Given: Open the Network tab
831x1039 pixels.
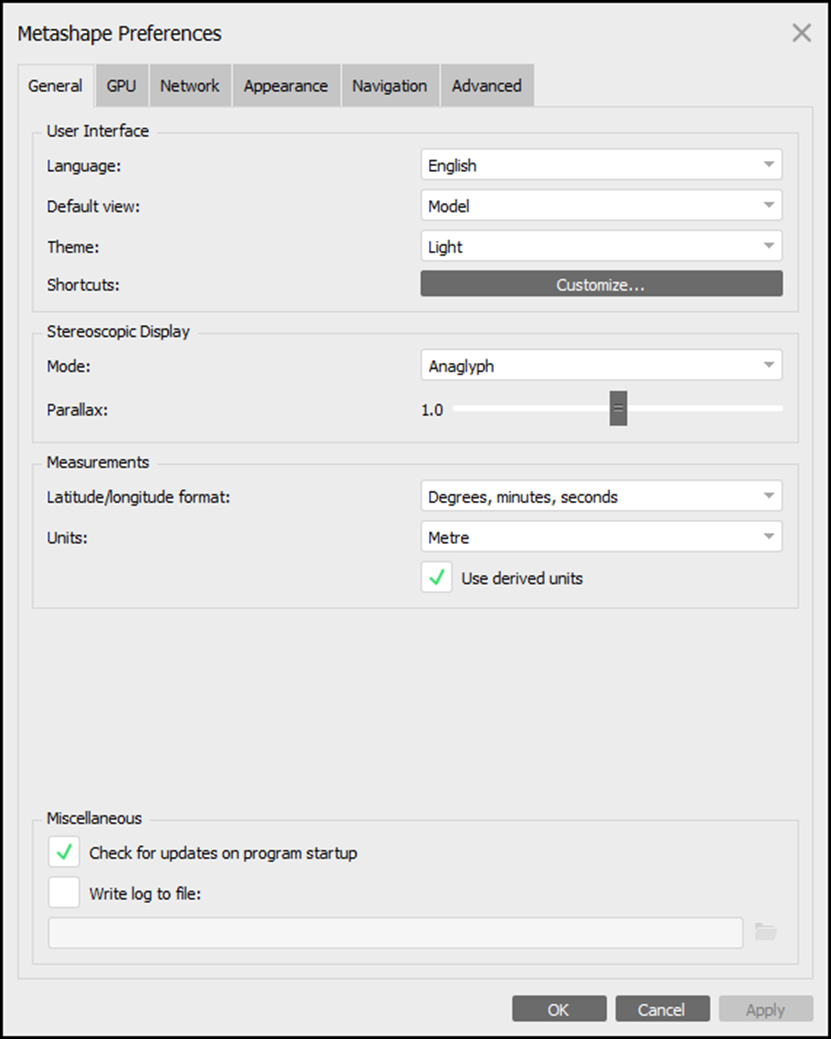Looking at the screenshot, I should point(190,85).
